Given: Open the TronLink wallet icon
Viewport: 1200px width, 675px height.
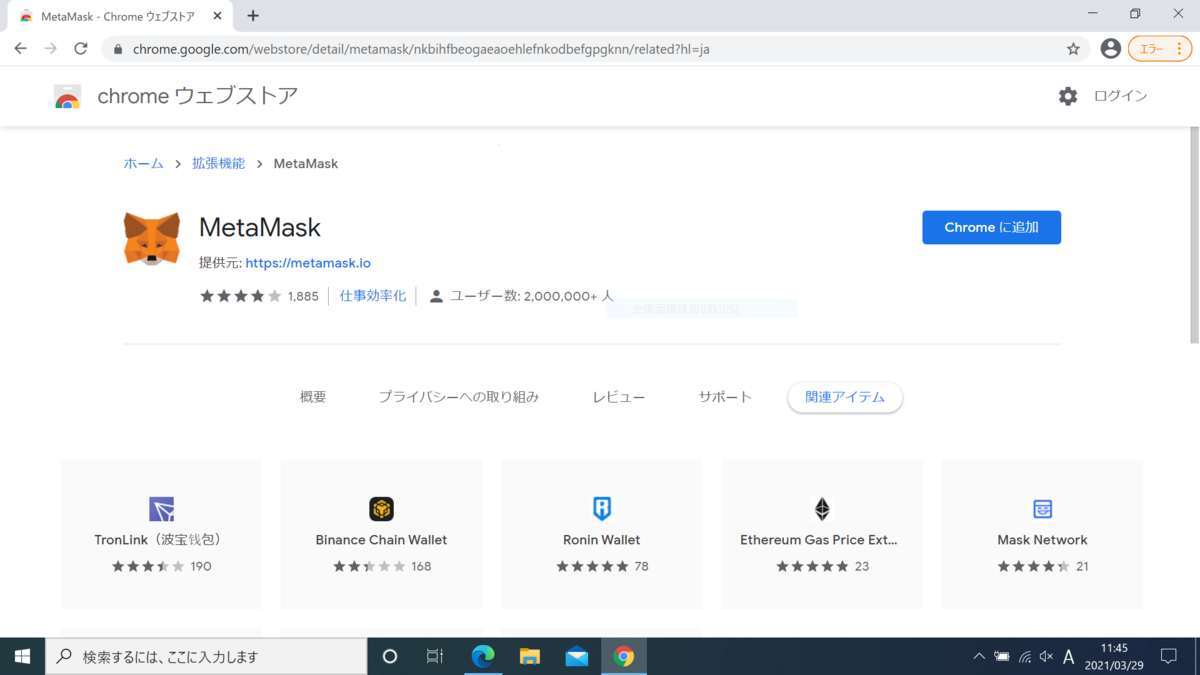Looking at the screenshot, I should (161, 509).
